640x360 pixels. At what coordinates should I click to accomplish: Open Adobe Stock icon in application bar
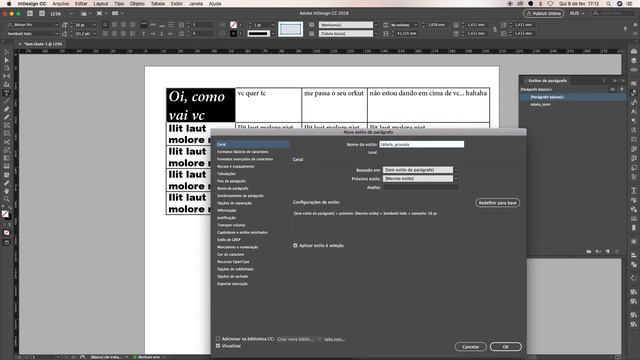click(x=42, y=13)
